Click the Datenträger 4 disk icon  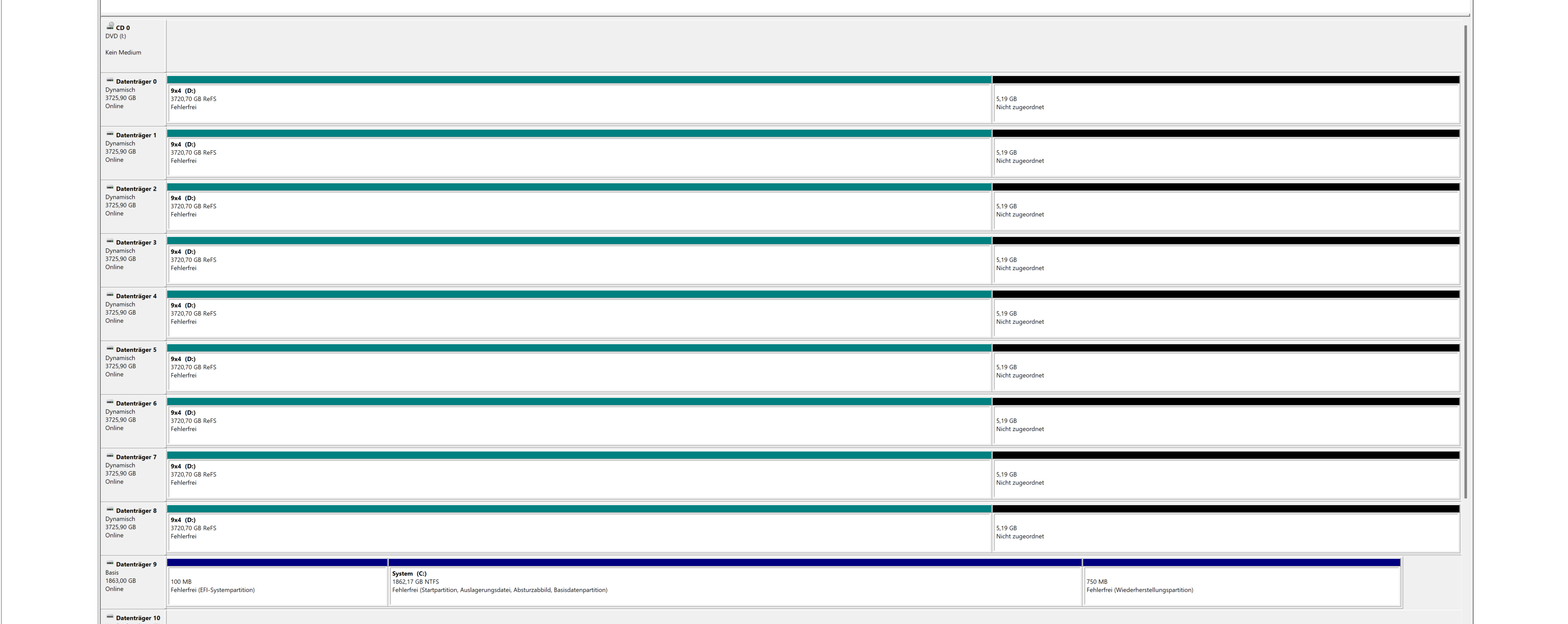tap(110, 295)
